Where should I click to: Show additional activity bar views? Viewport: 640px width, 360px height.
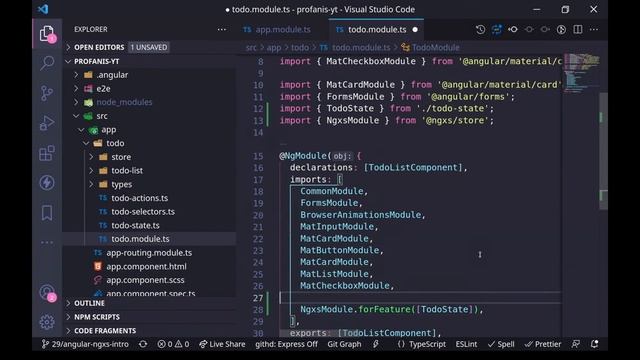tap(47, 242)
